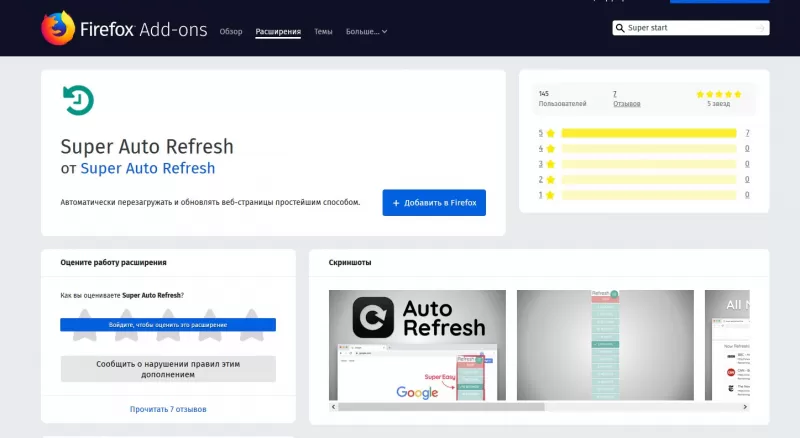Click the Firefox logo icon
This screenshot has height=438, width=800.
[x=58, y=28]
